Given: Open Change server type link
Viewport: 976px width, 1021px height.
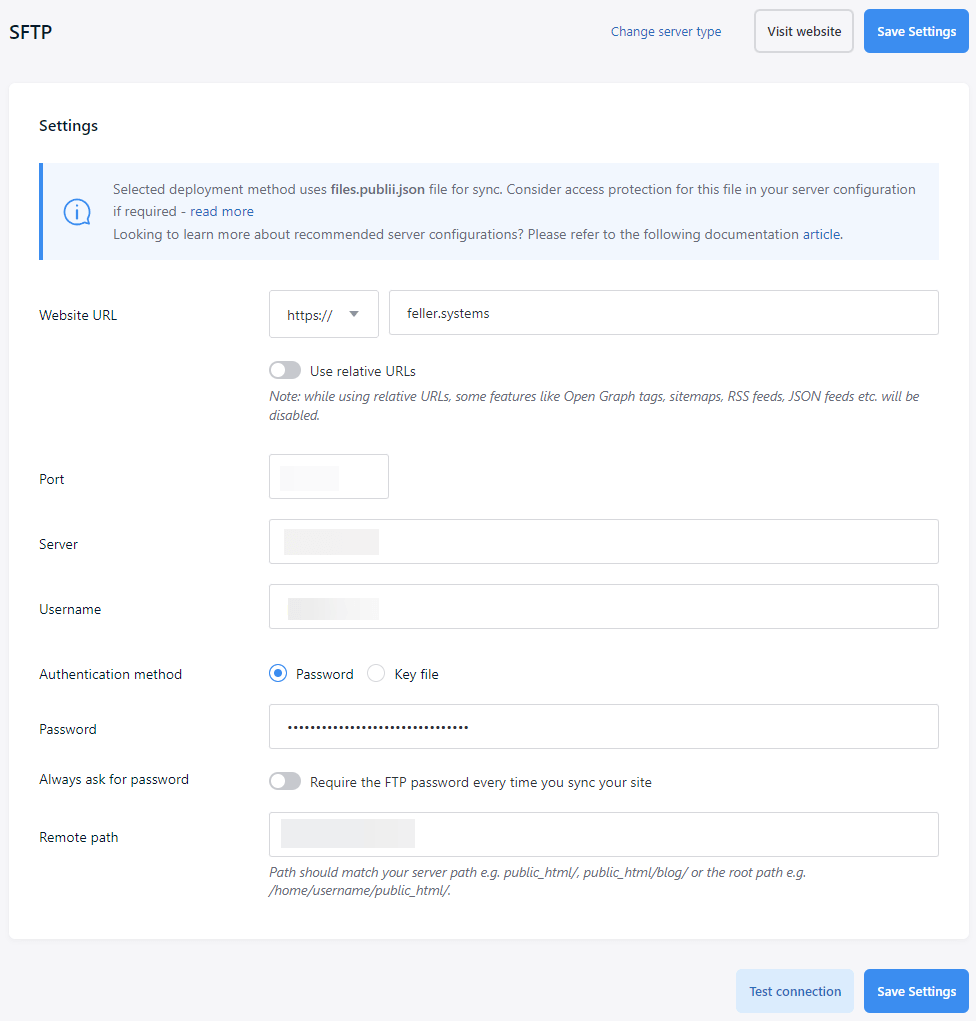Looking at the screenshot, I should click(x=666, y=31).
